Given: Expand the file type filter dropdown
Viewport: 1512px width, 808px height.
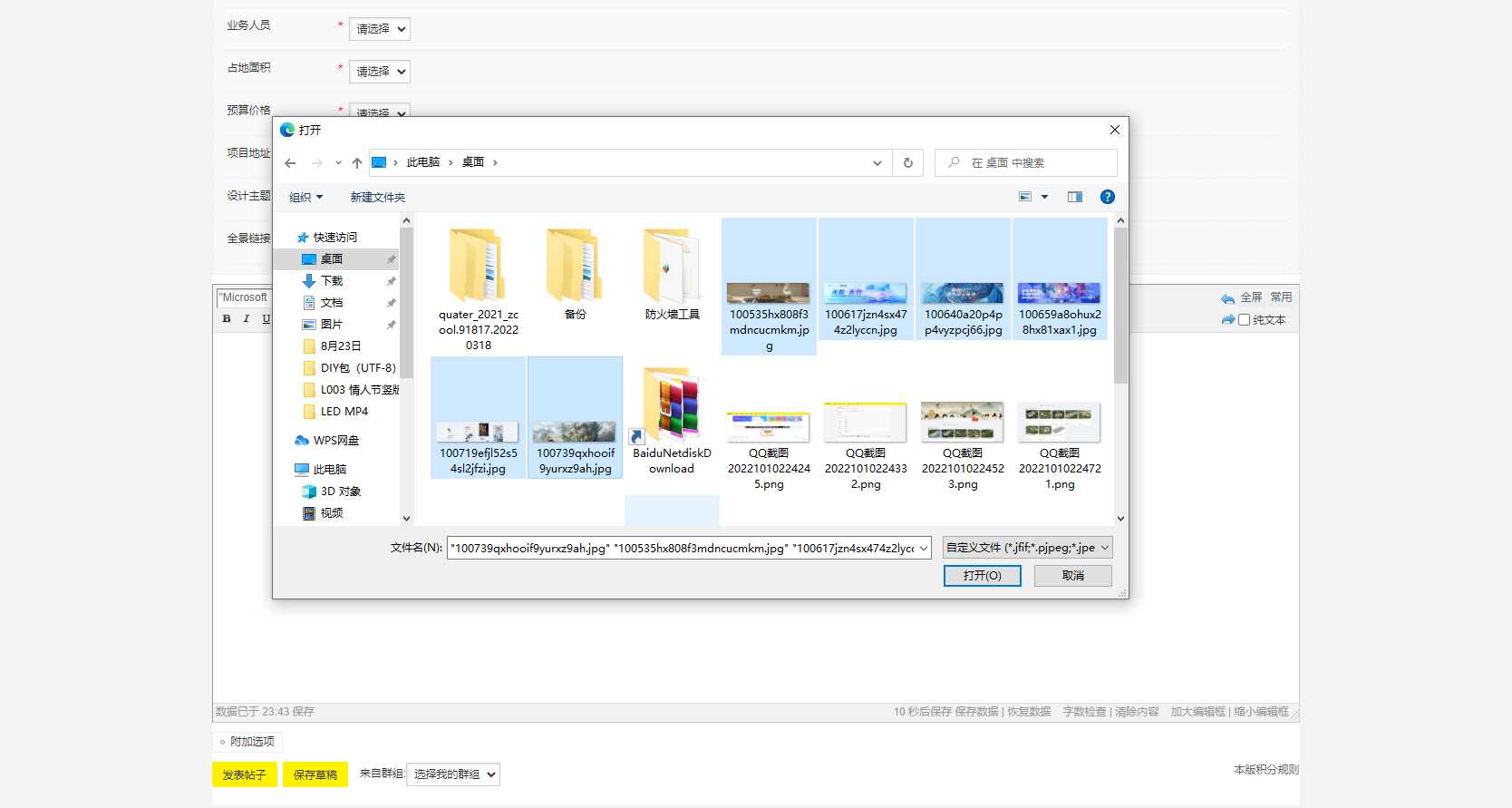Looking at the screenshot, I should pyautogui.click(x=1027, y=548).
